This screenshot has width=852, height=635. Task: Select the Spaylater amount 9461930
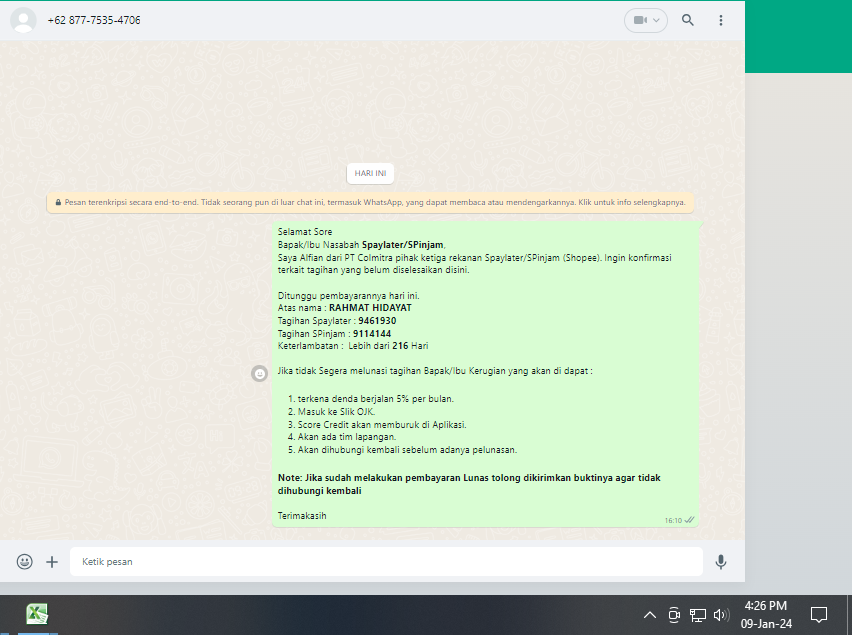click(377, 321)
